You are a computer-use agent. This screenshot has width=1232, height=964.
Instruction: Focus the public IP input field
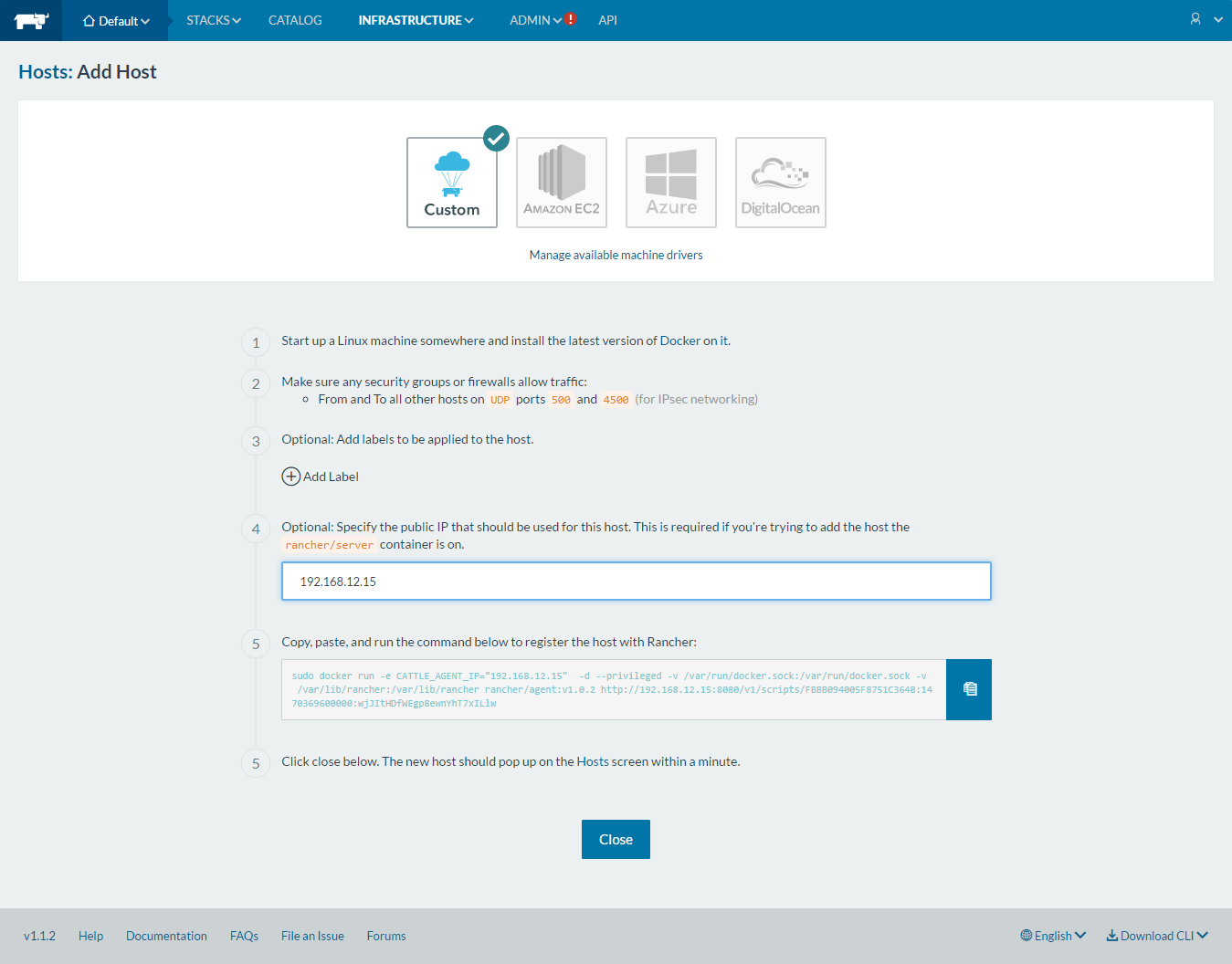(637, 582)
